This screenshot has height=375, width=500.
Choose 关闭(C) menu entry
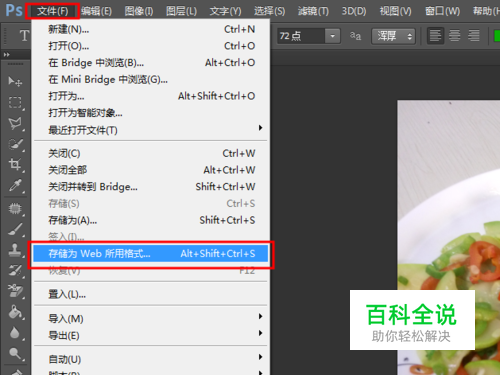[x=151, y=153]
